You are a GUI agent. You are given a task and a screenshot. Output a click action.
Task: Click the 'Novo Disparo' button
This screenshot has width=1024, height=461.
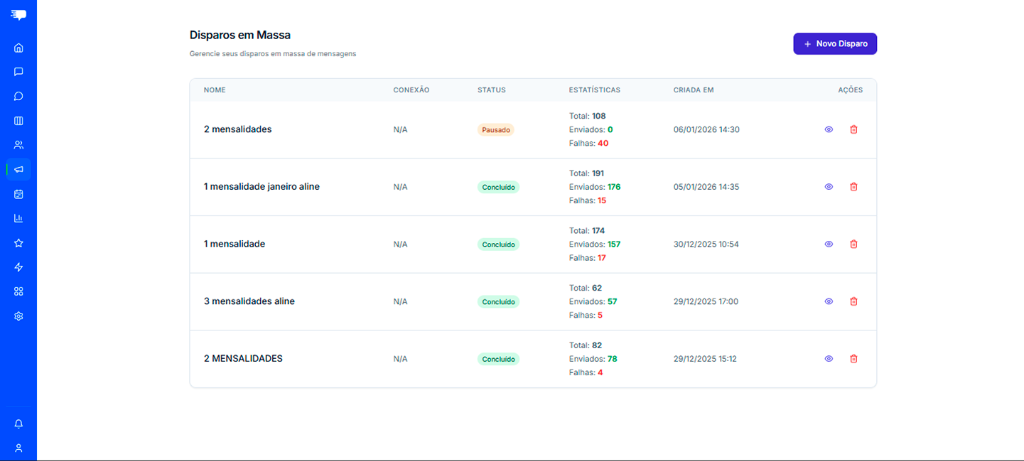tap(834, 44)
